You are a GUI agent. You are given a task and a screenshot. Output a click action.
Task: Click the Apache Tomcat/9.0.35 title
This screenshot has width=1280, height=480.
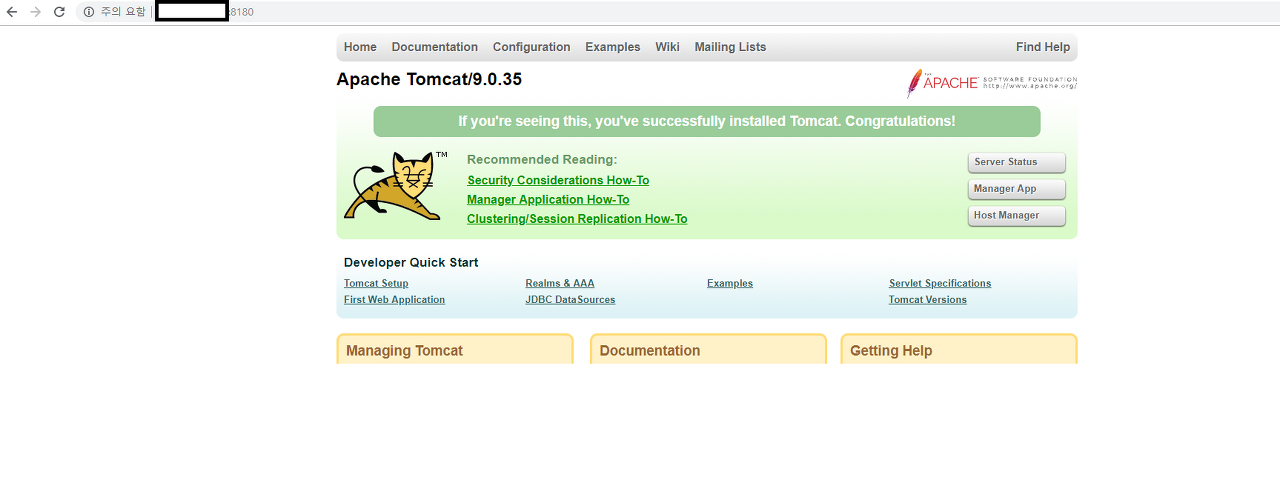429,80
